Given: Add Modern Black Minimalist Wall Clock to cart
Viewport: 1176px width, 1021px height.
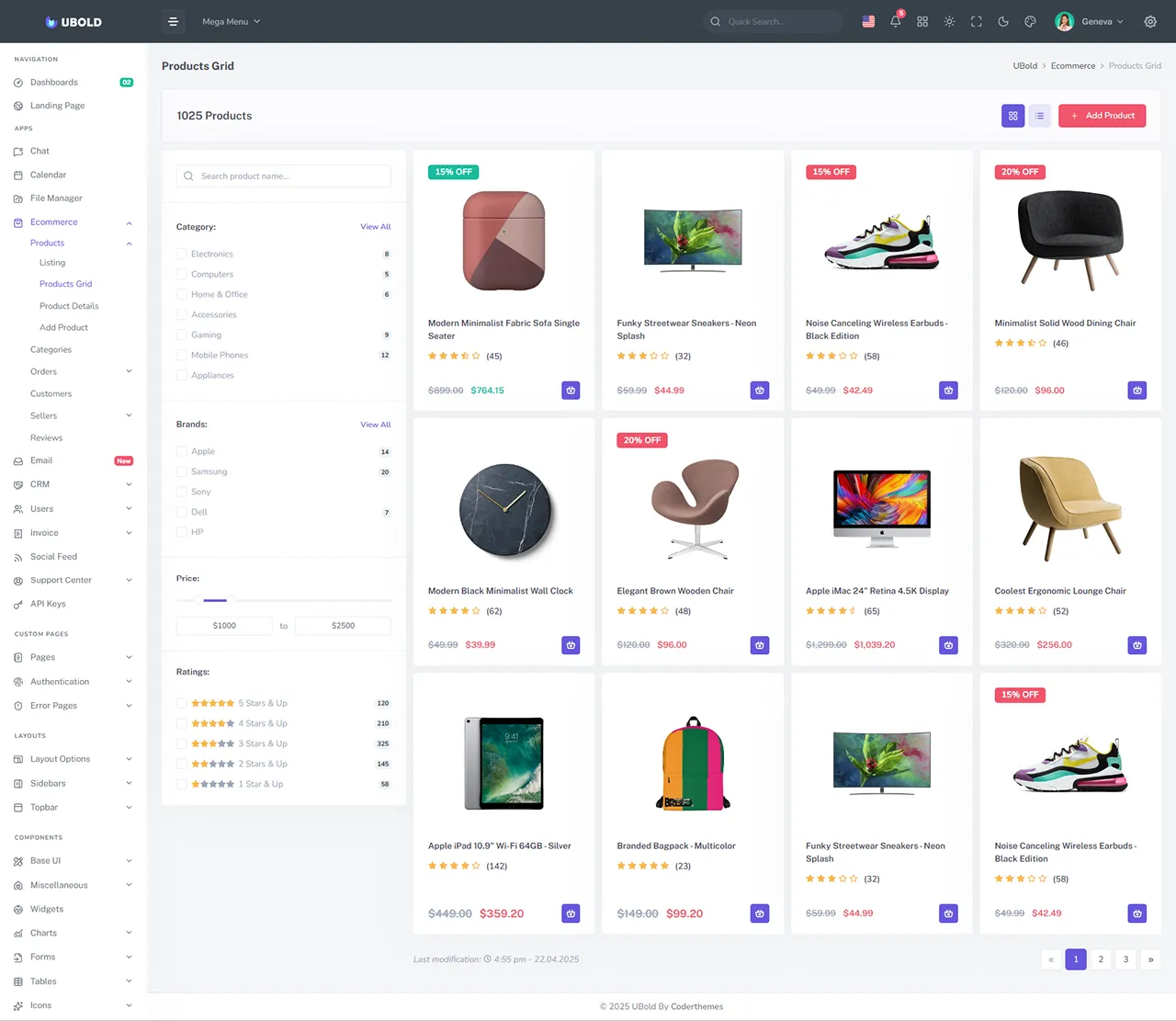Looking at the screenshot, I should (x=571, y=645).
